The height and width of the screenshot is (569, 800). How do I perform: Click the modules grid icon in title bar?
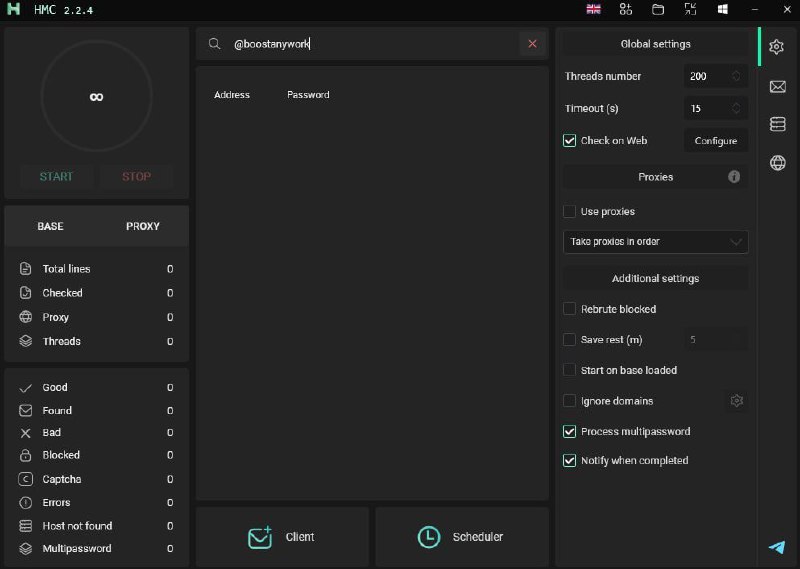(626, 9)
